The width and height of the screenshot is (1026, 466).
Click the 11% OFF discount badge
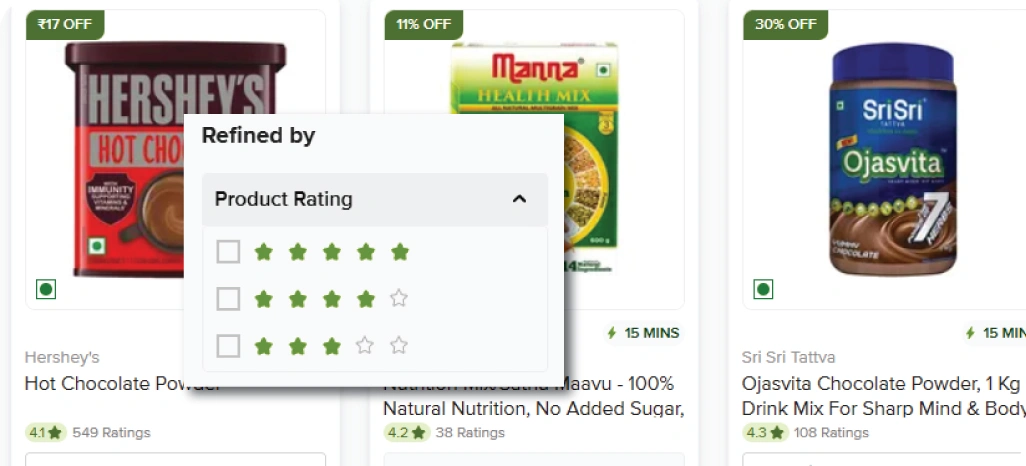pyautogui.click(x=423, y=25)
